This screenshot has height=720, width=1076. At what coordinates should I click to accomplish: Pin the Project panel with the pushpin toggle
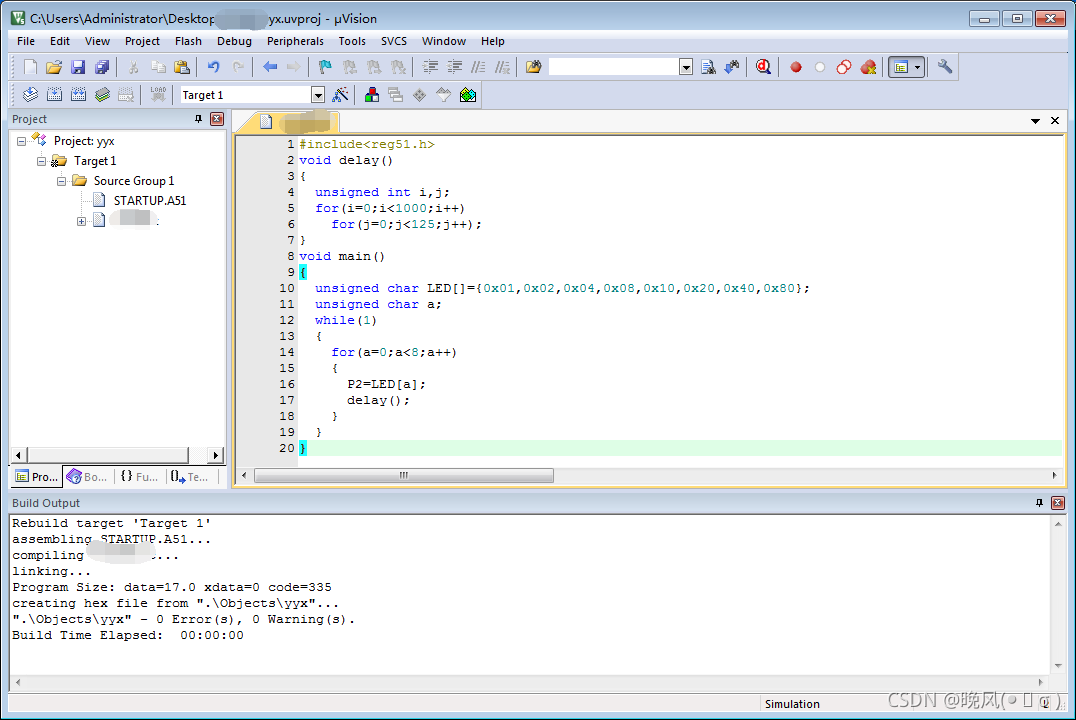pos(198,119)
